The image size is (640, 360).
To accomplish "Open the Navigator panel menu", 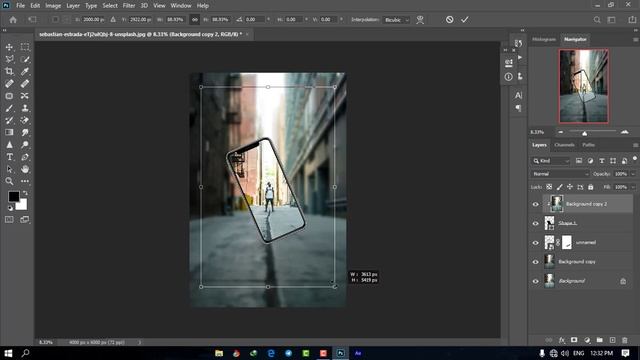I will tap(635, 39).
